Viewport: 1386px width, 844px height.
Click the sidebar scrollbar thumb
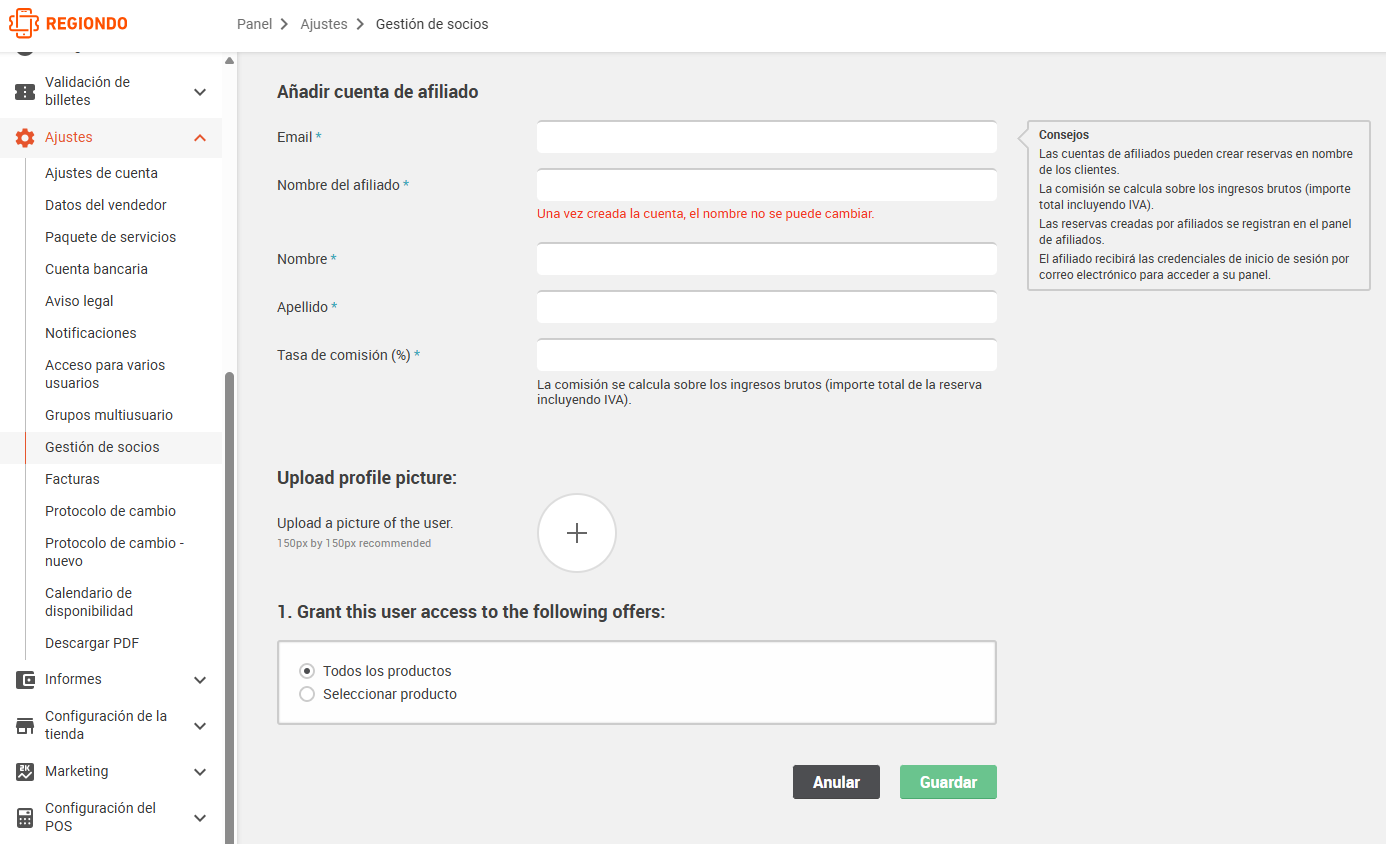pos(229,608)
